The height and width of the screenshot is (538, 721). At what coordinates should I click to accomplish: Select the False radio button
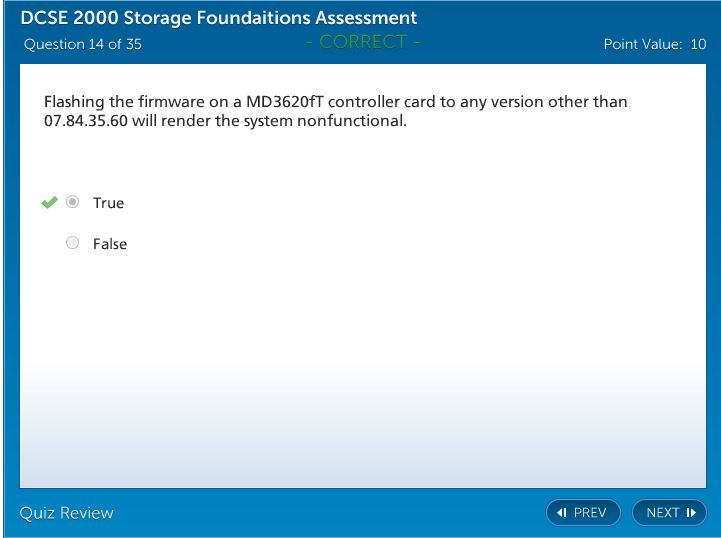(72, 243)
